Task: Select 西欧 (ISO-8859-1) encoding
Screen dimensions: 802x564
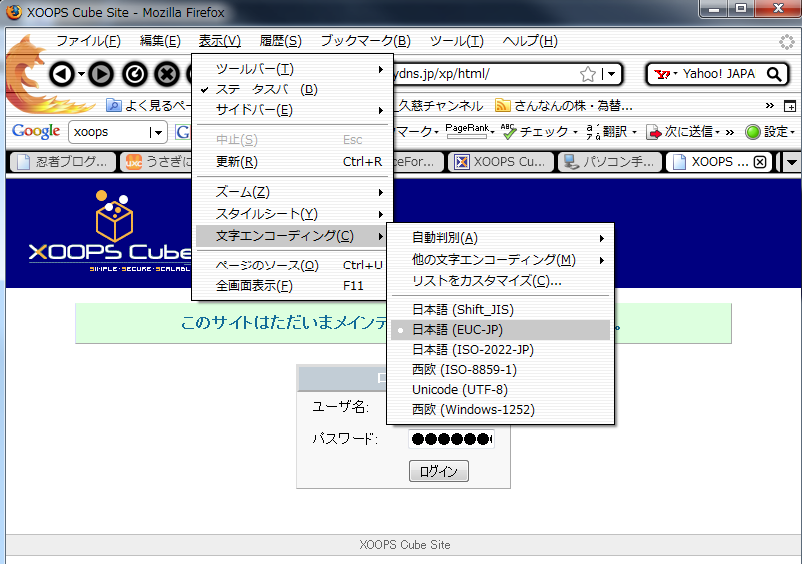Action: tap(500, 370)
